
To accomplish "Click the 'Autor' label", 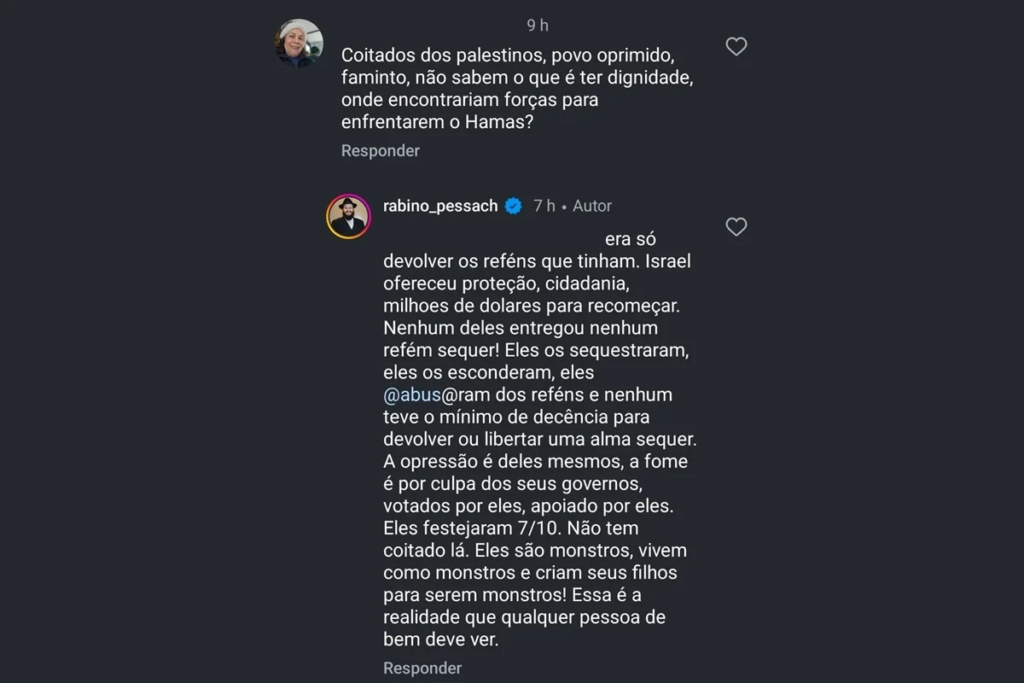I will click(x=592, y=206).
